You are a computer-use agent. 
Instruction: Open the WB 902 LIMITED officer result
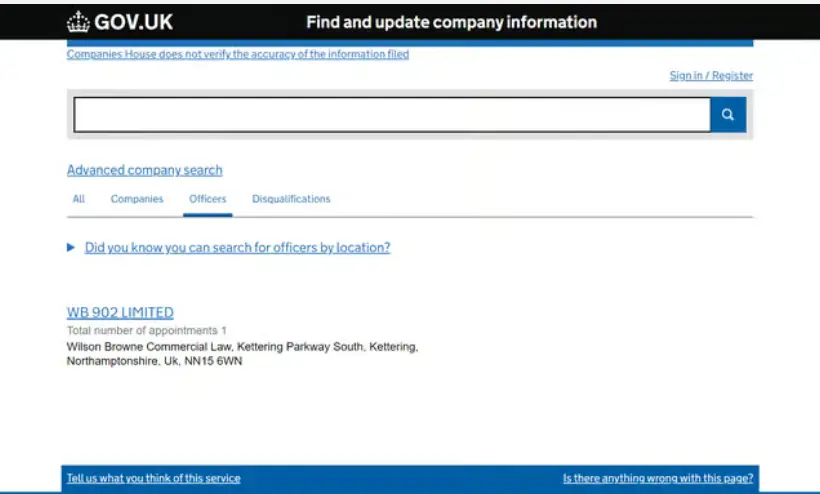[x=120, y=313]
